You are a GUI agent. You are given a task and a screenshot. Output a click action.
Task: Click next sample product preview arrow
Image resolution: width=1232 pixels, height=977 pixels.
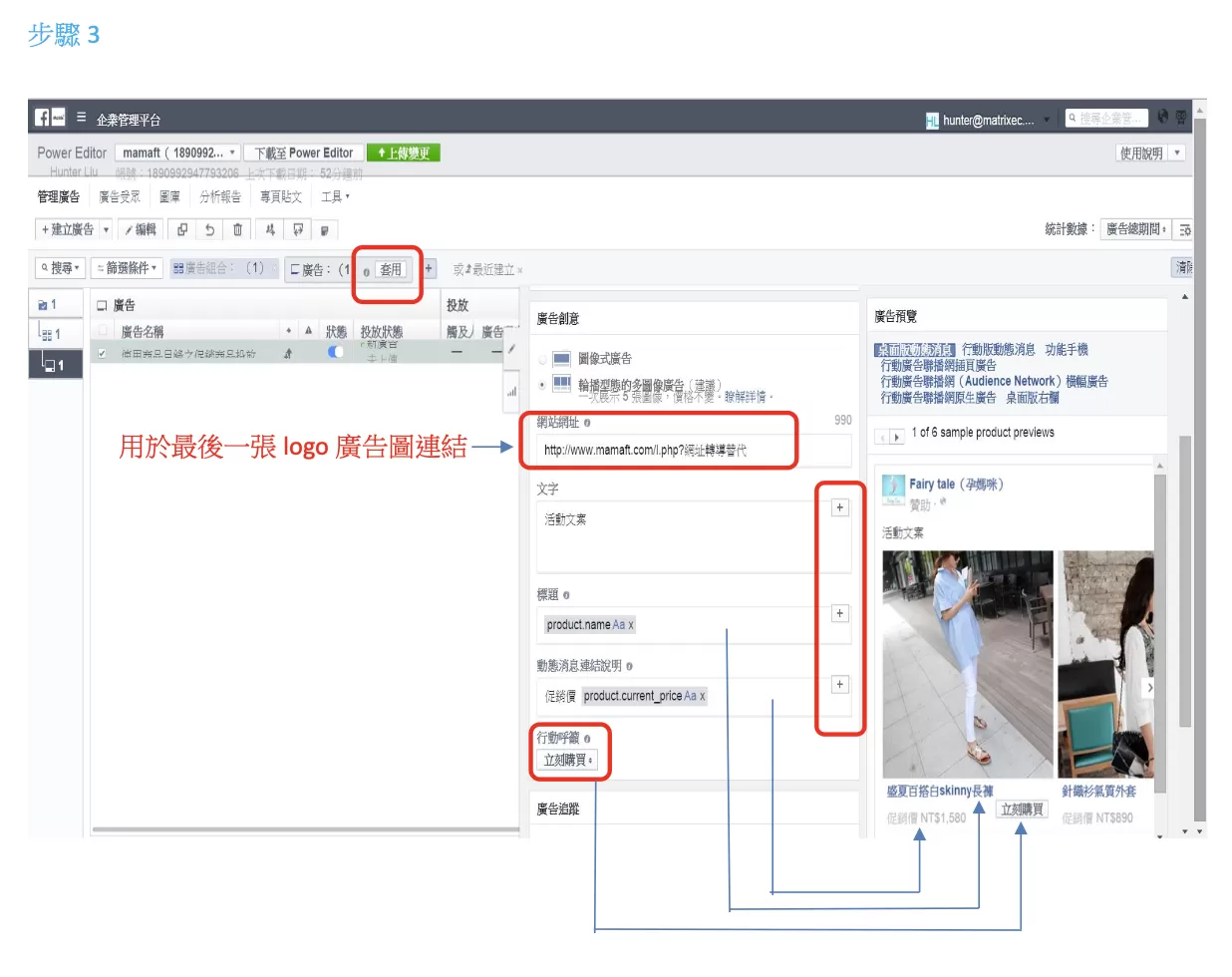(x=897, y=437)
